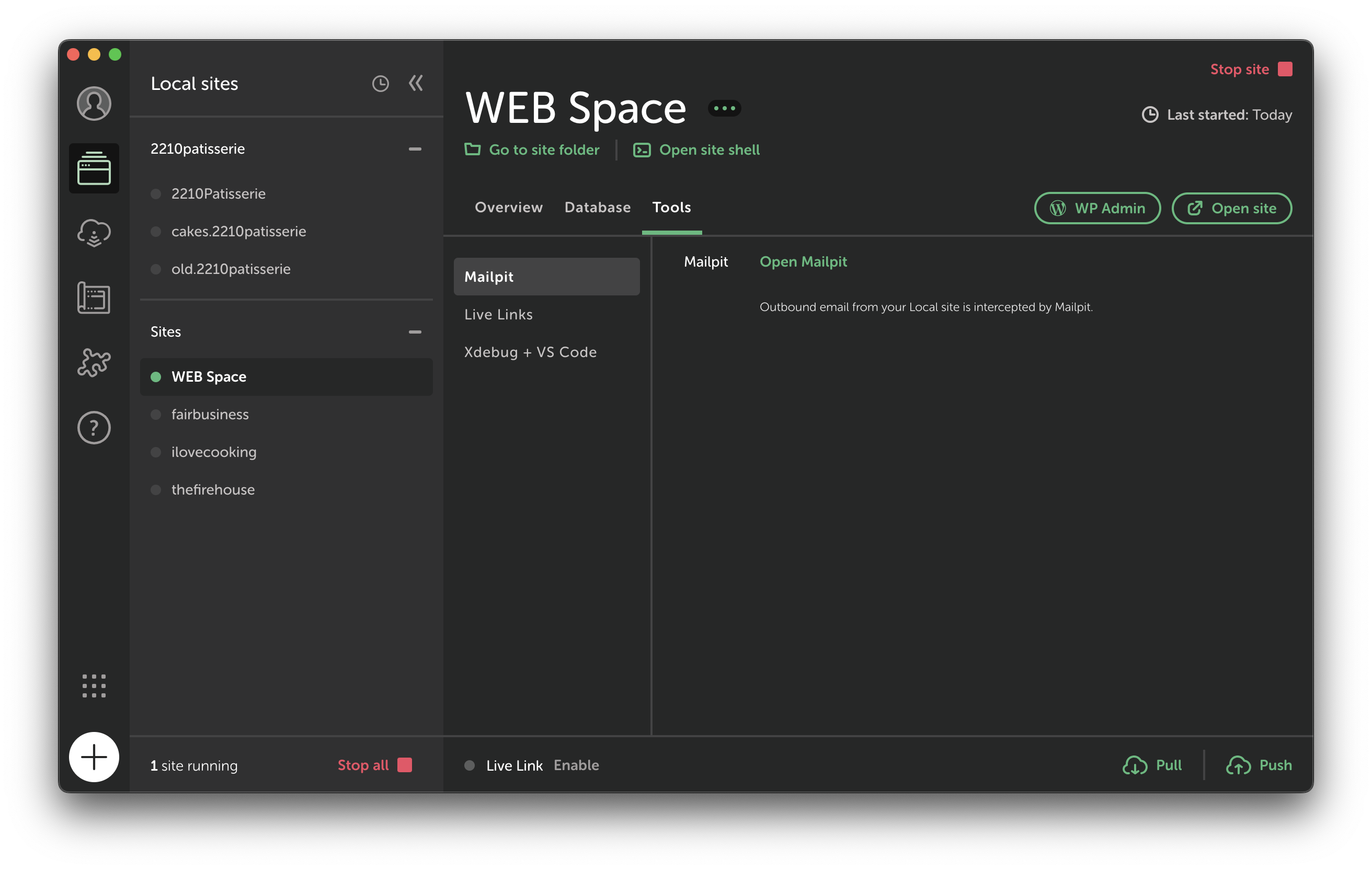Click Stop all sites button

click(374, 765)
